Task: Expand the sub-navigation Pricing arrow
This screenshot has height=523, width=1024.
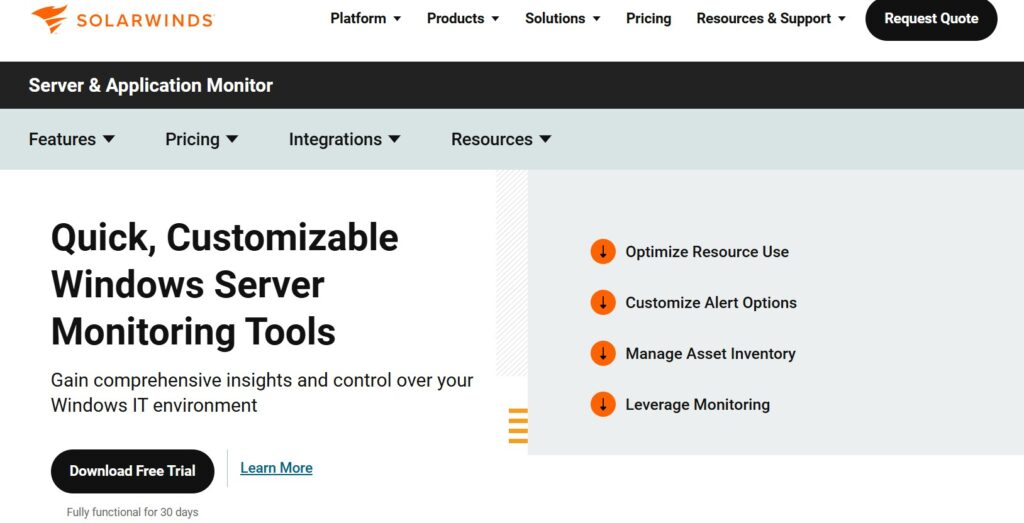Action: pos(232,139)
